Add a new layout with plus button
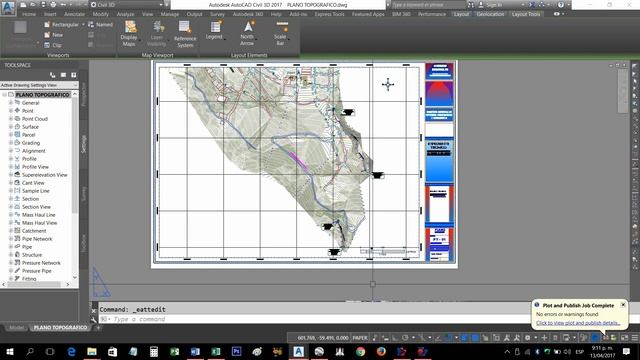640x360 pixels. 98,328
